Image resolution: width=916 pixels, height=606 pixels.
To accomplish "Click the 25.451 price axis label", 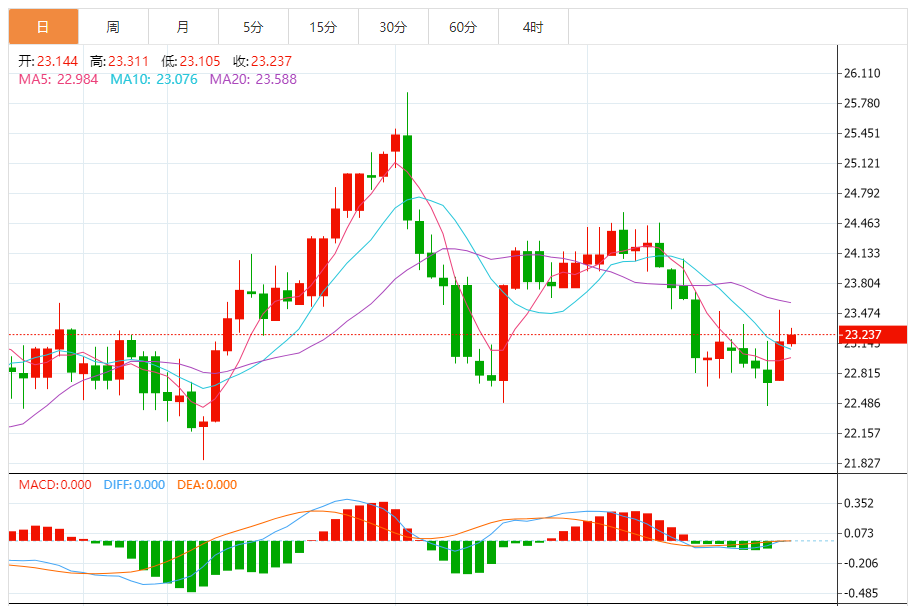I will click(862, 133).
